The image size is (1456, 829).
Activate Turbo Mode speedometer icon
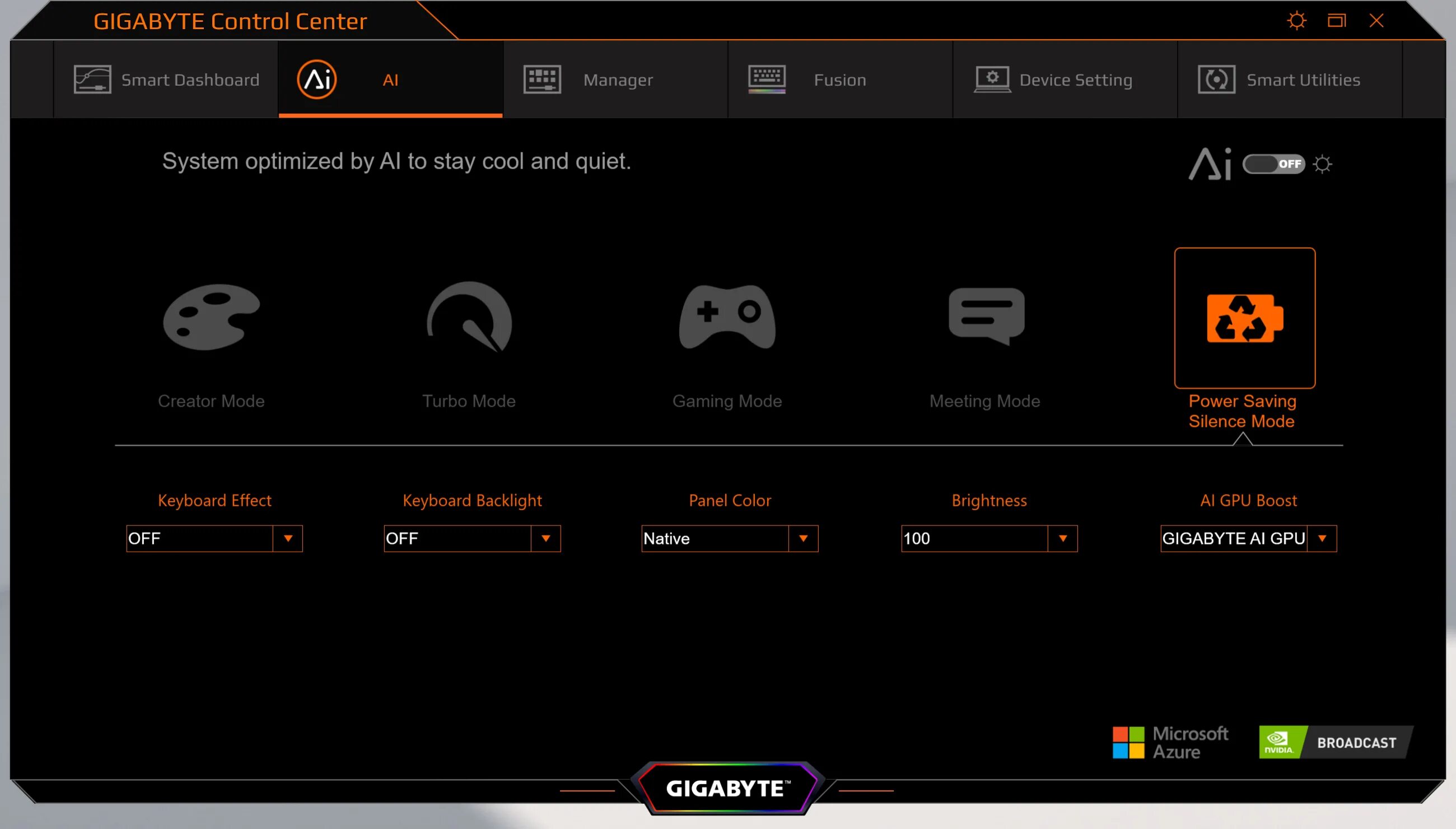(469, 317)
